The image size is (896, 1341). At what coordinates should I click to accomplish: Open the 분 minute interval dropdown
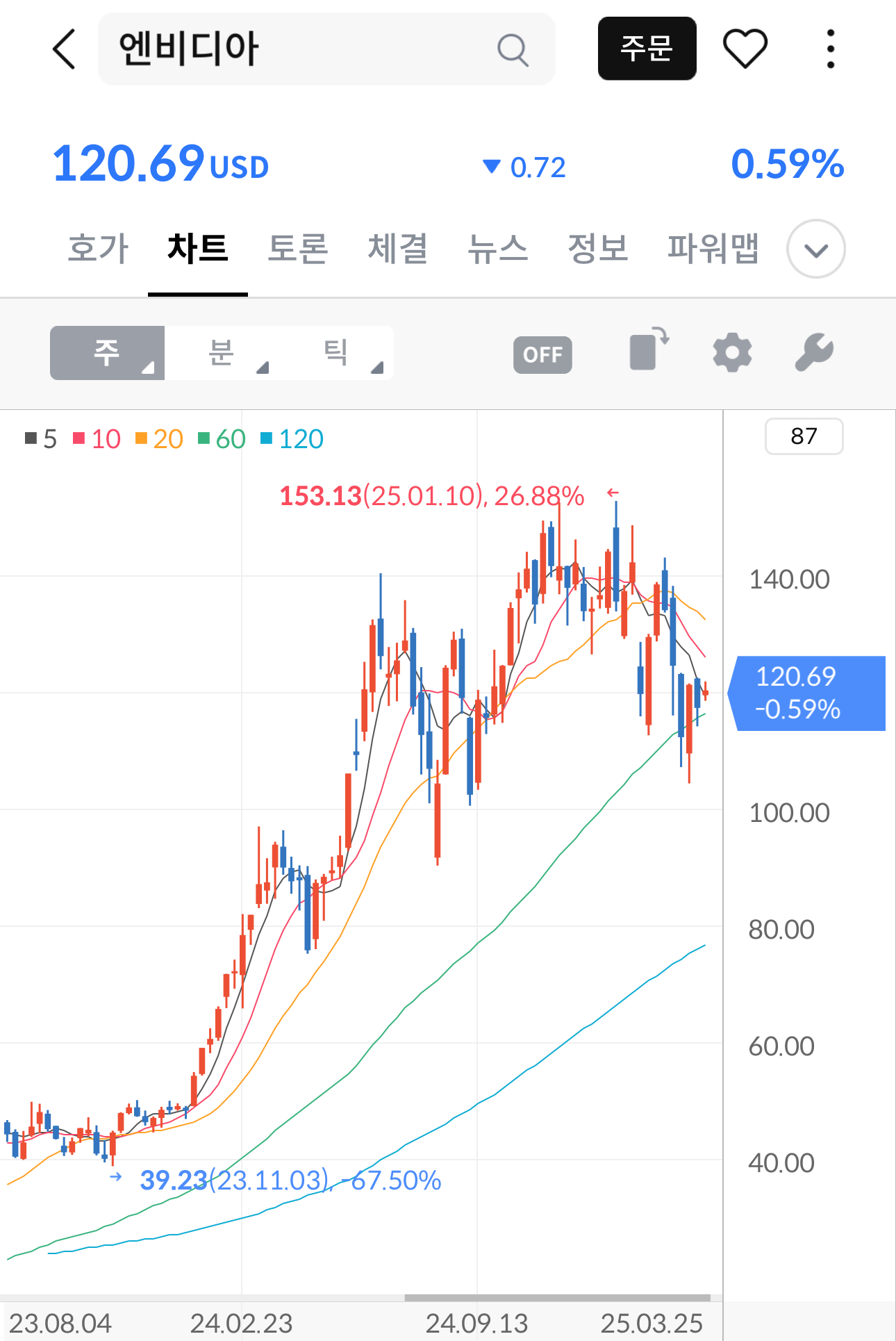(x=222, y=353)
